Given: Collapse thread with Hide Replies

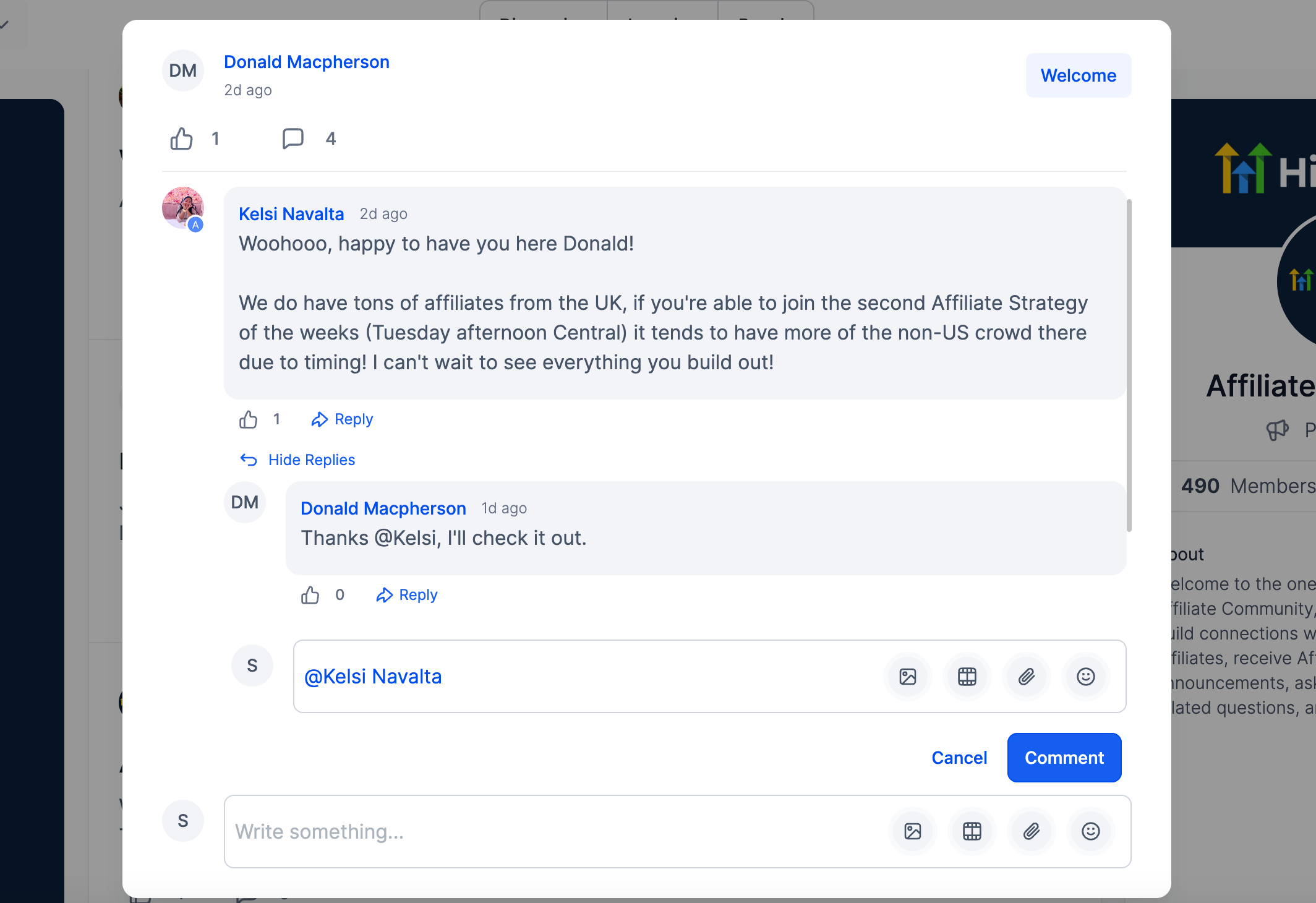Looking at the screenshot, I should (x=297, y=460).
